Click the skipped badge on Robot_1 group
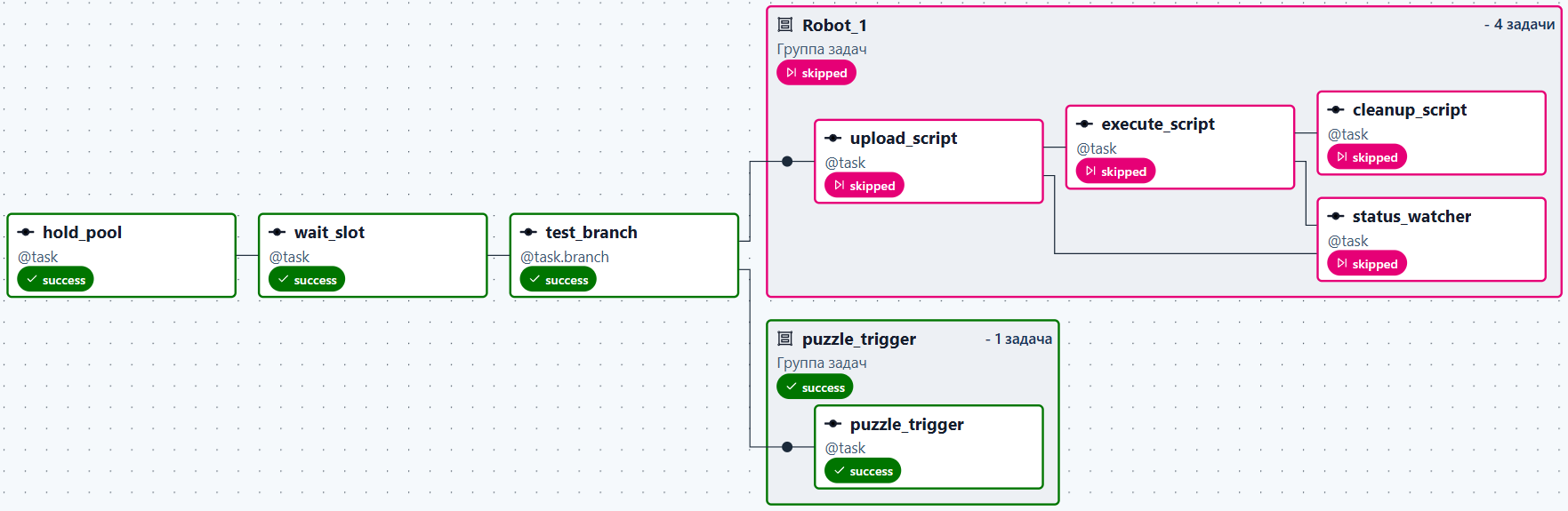 point(816,73)
